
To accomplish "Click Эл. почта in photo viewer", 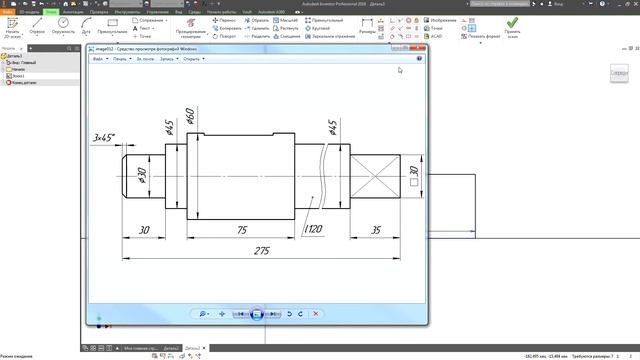I will [x=145, y=59].
